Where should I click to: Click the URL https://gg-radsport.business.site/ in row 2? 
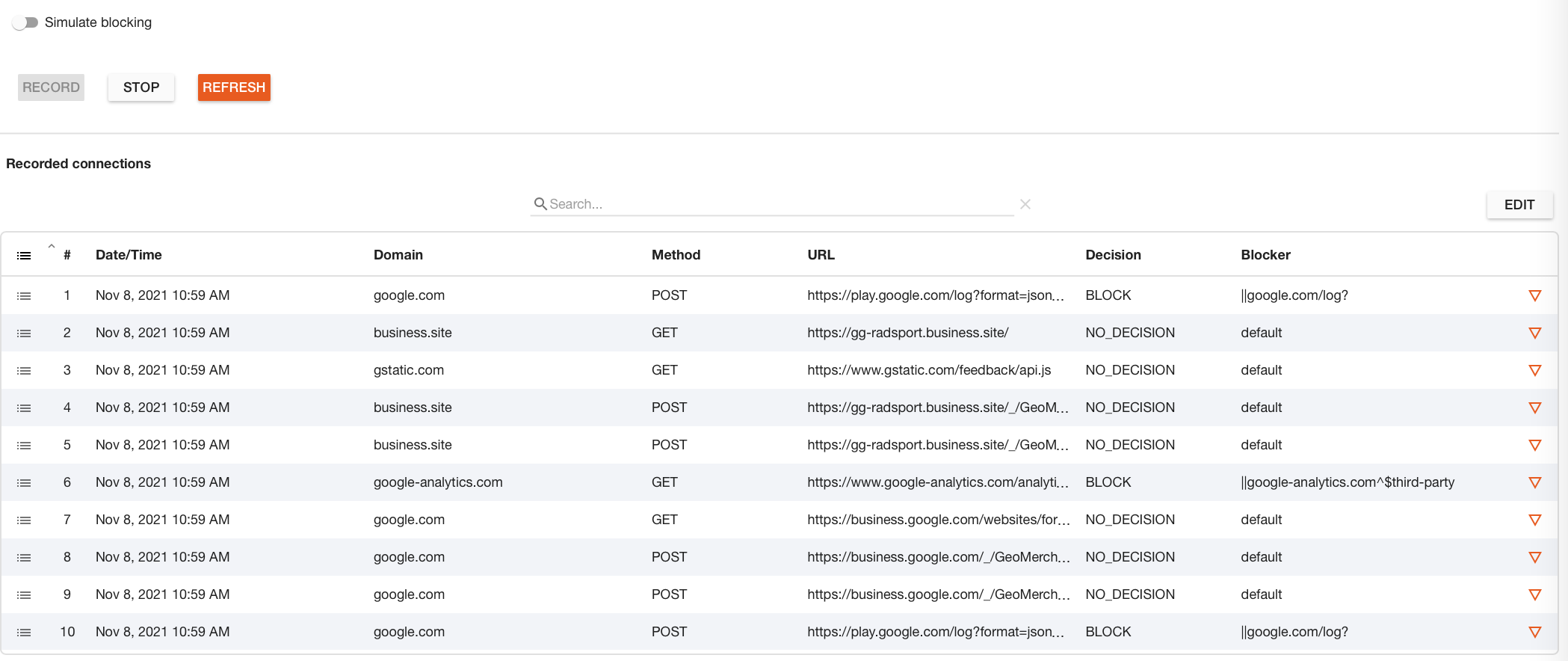908,333
